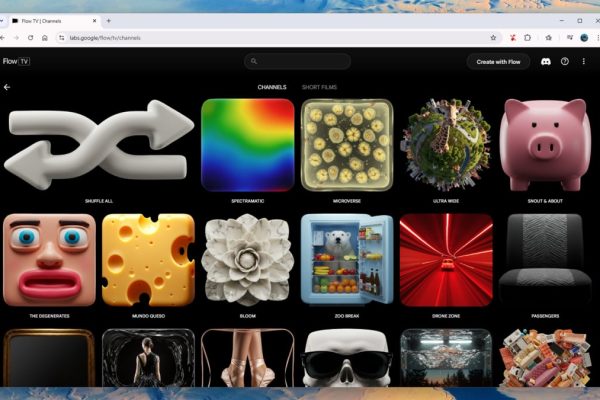
Task: Click the red extension icon in toolbar
Action: pyautogui.click(x=512, y=38)
